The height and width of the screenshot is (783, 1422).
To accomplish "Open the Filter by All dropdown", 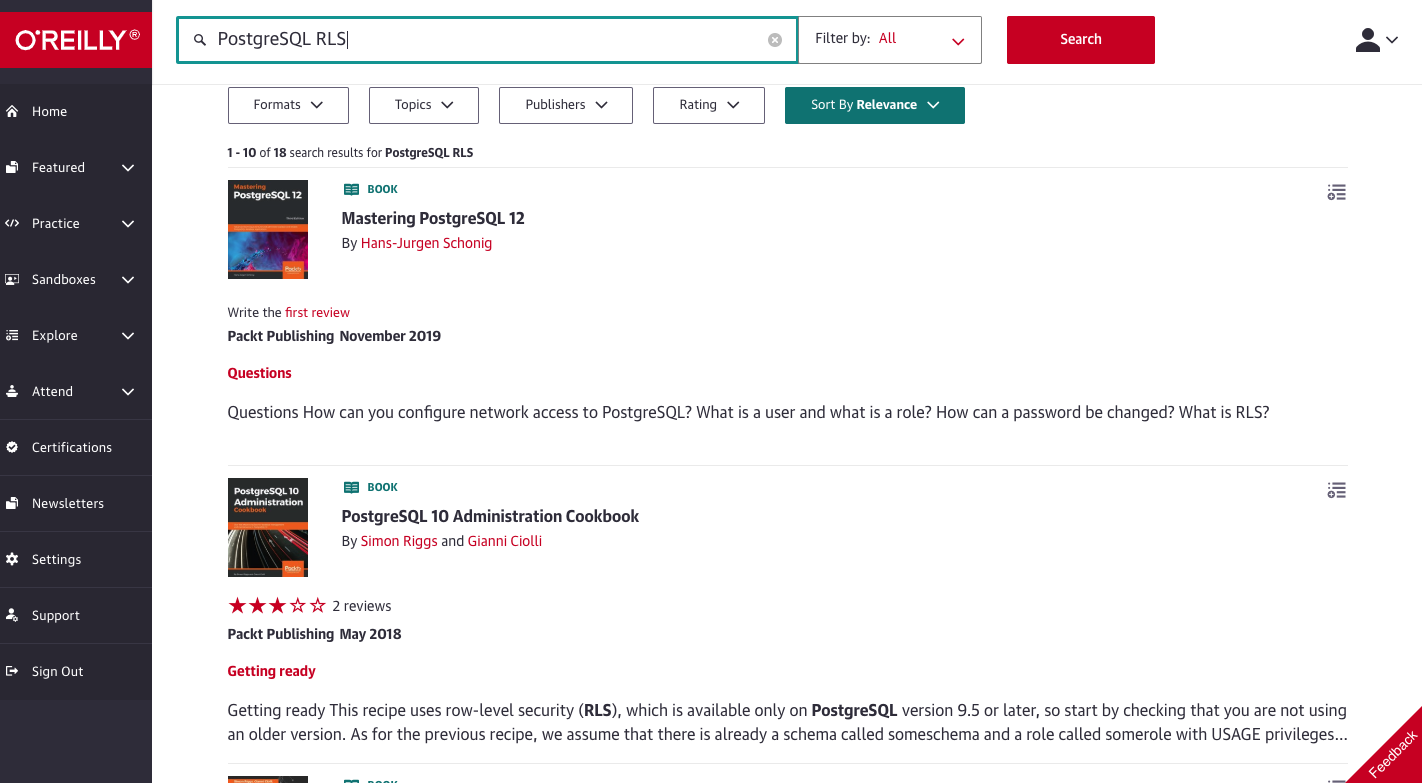I will pyautogui.click(x=890, y=40).
